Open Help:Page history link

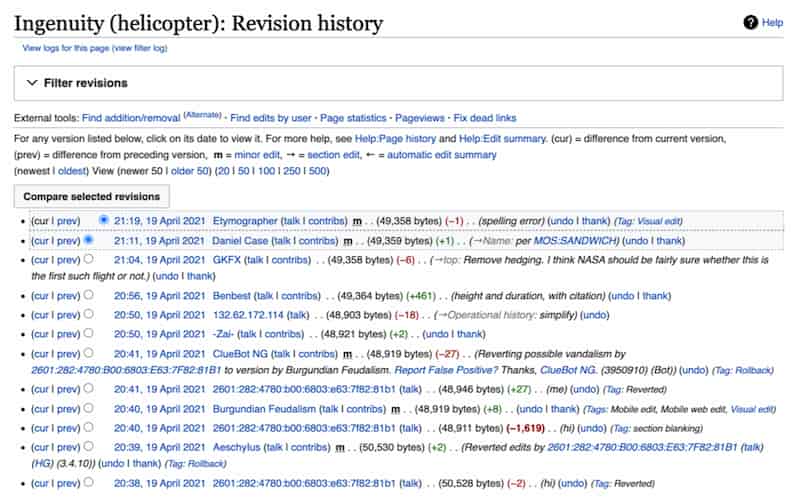click(x=395, y=139)
